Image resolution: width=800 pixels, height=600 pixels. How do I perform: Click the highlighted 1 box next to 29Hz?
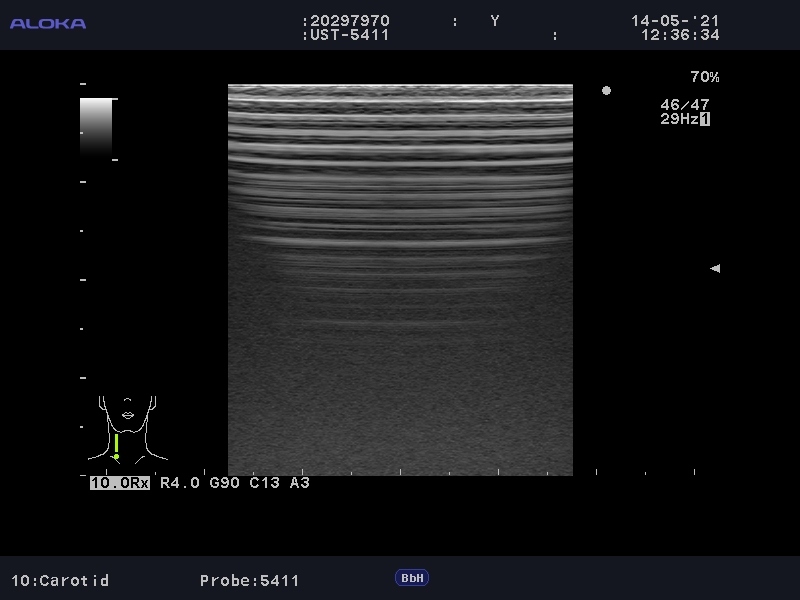point(705,119)
